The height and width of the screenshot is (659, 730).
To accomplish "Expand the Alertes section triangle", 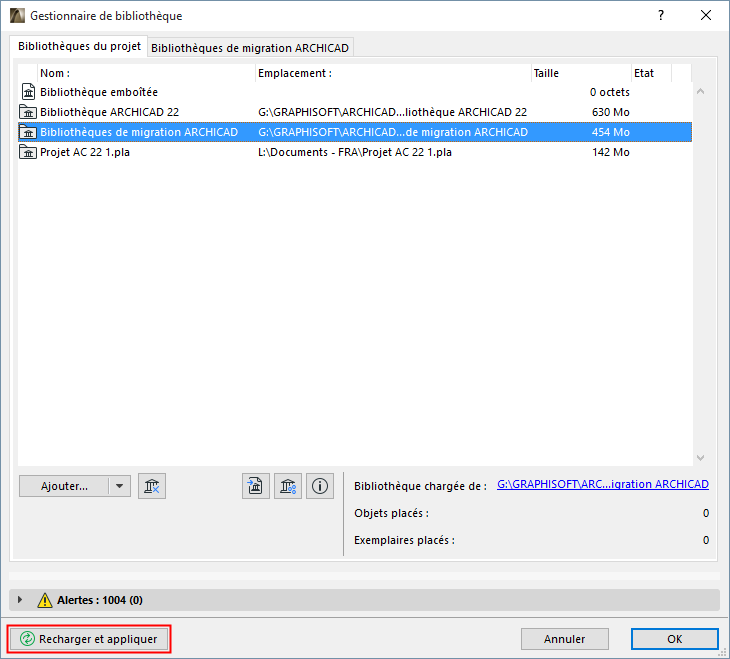I will pos(20,600).
